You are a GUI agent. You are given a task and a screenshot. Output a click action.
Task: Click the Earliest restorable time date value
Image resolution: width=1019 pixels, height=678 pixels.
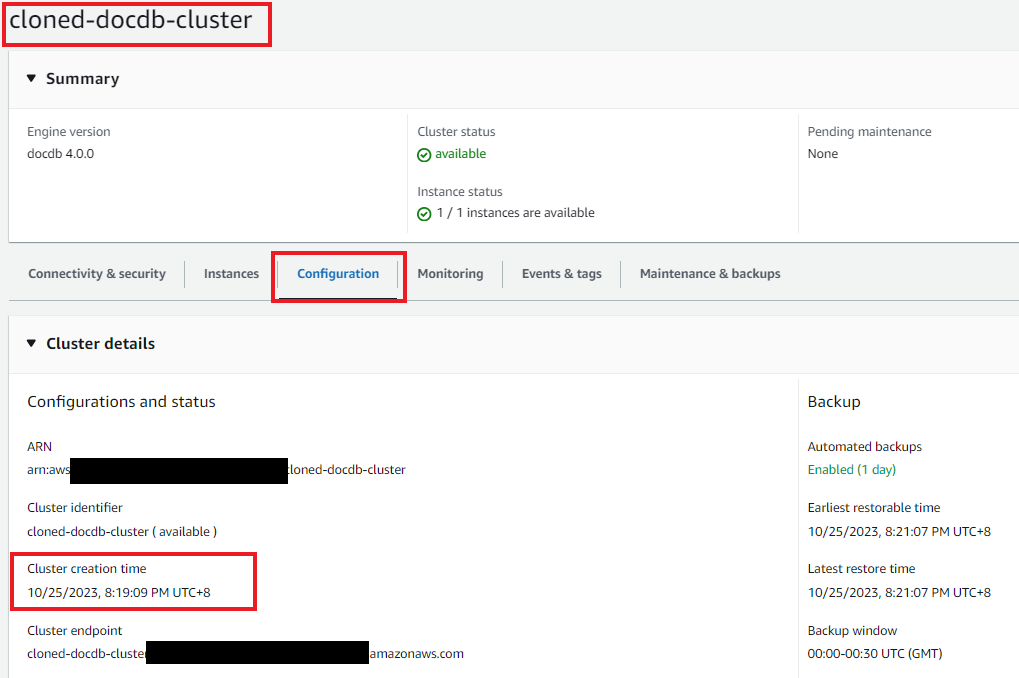pos(899,532)
